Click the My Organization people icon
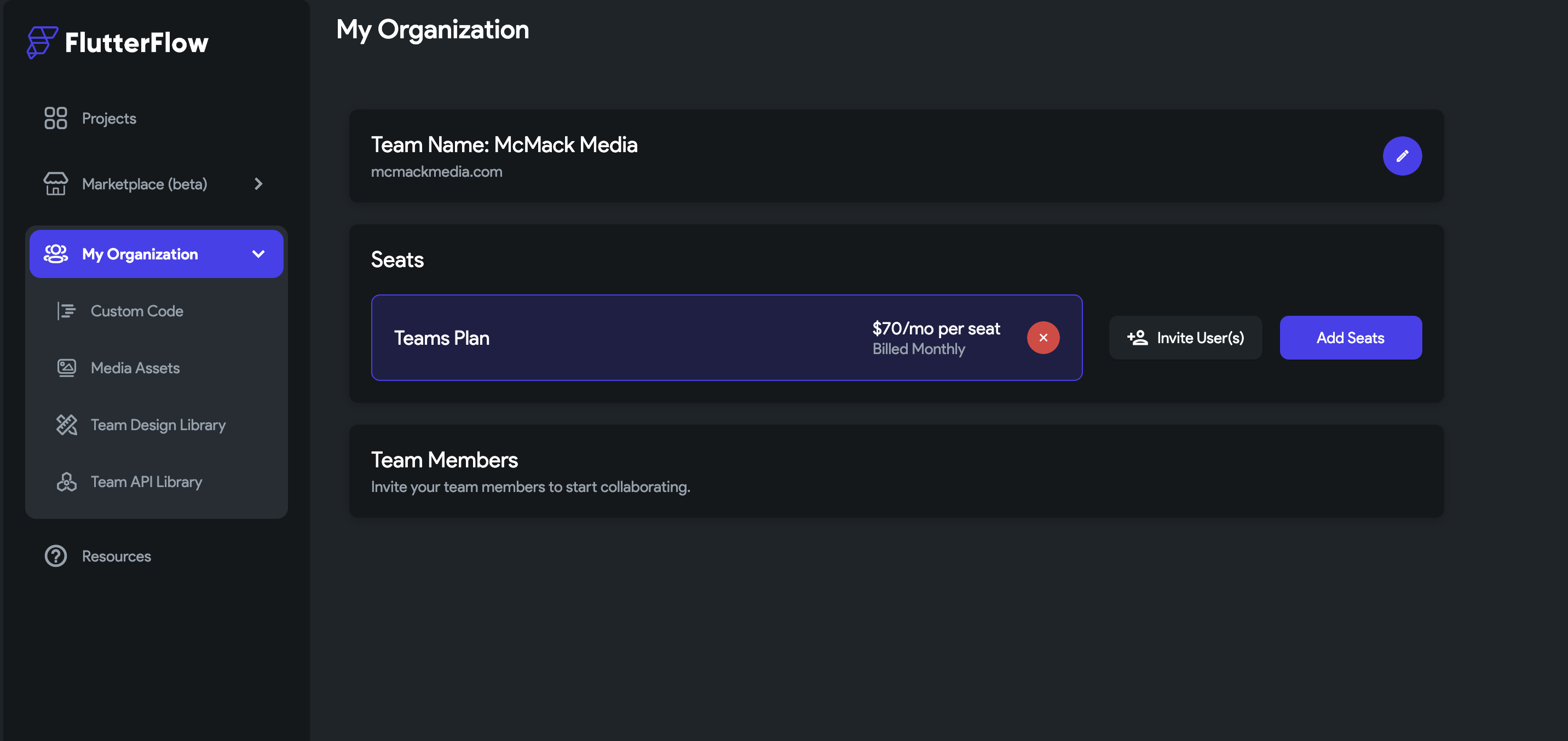This screenshot has height=741, width=1568. 55,254
